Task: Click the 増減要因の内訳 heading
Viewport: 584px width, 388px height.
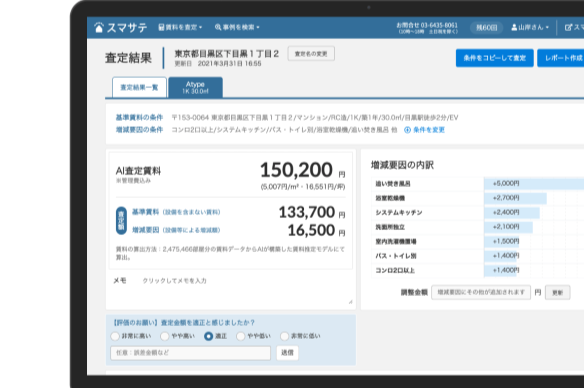Action: click(402, 165)
